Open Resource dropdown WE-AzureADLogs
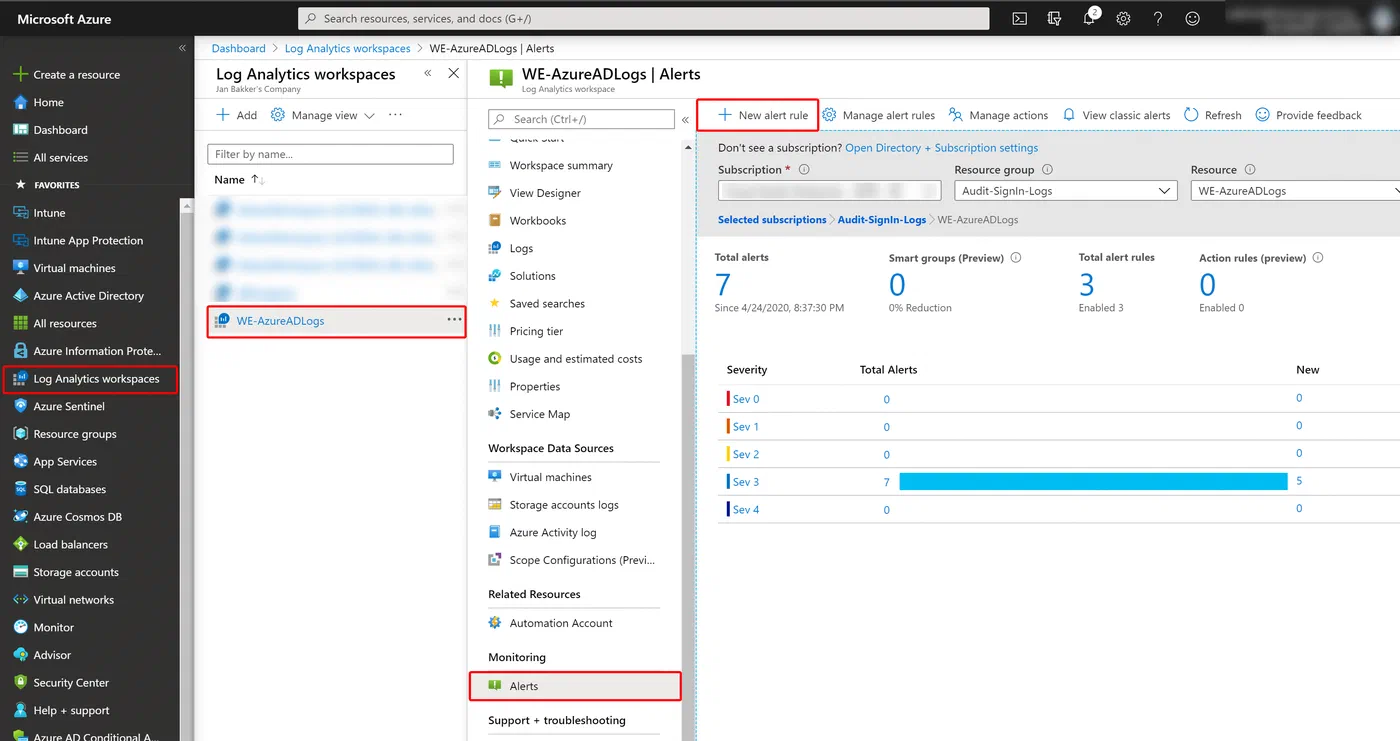Image resolution: width=1400 pixels, height=741 pixels. pos(1295,191)
